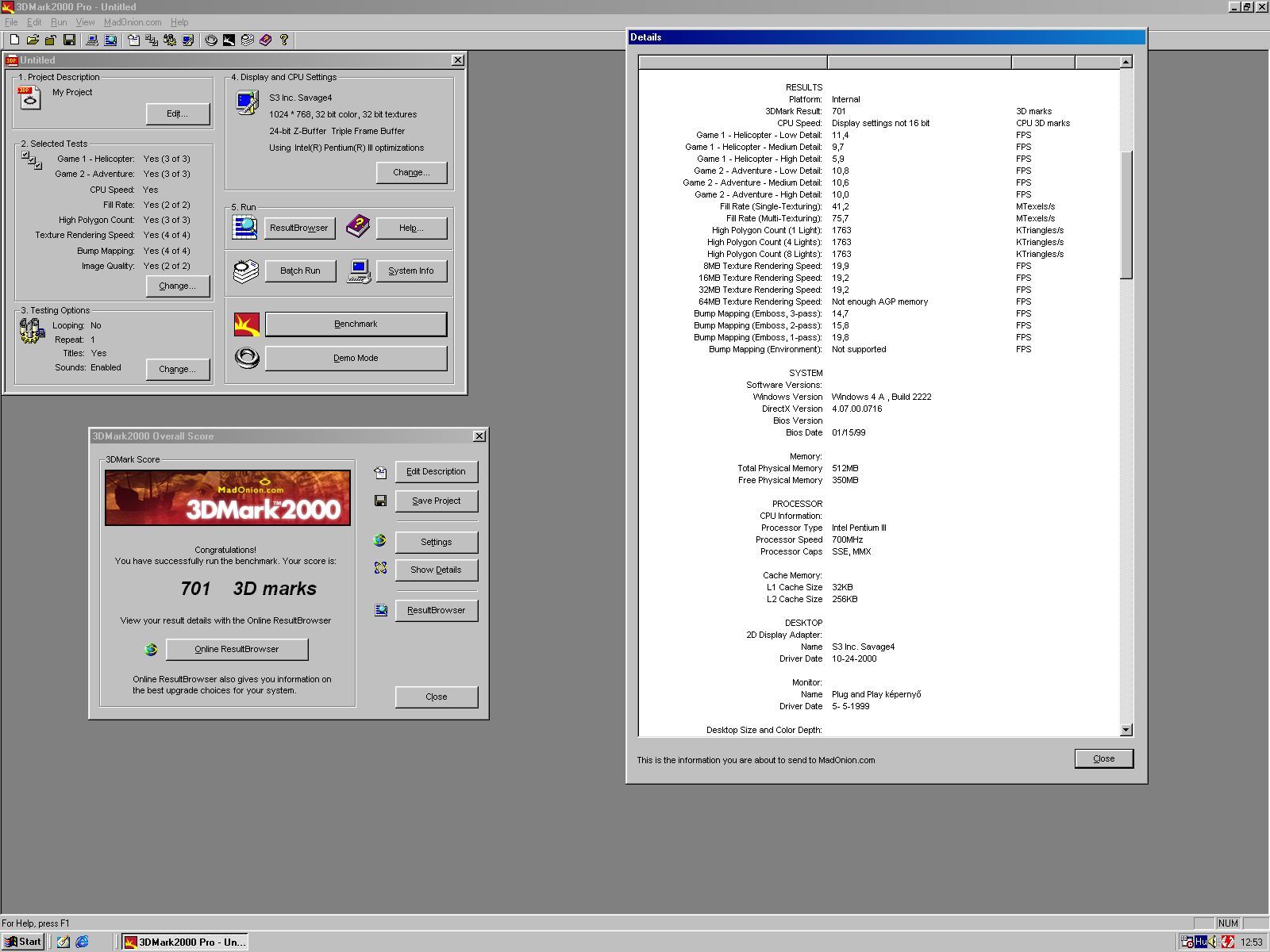Viewport: 1270px width, 952px height.
Task: Click the icon beside Show Details button
Action: pos(380,569)
